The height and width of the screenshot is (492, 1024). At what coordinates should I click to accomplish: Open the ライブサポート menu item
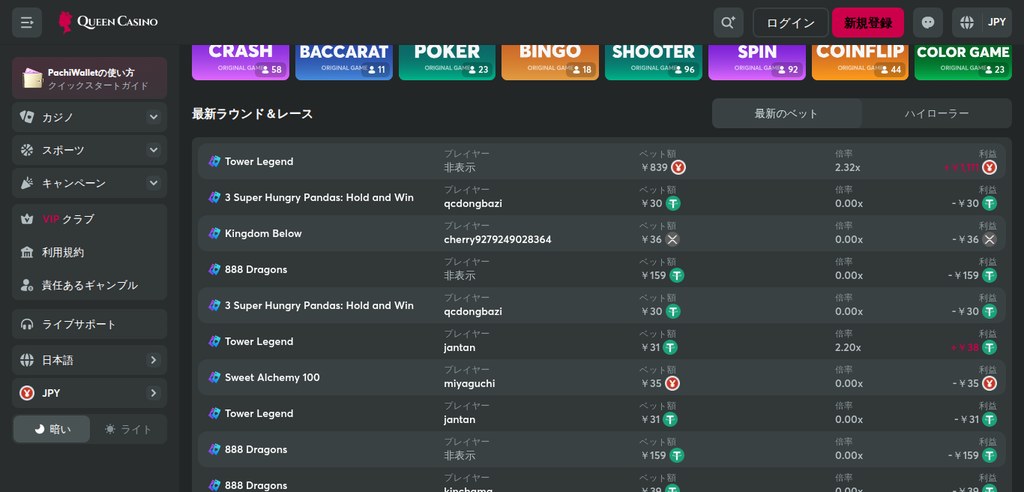point(89,324)
